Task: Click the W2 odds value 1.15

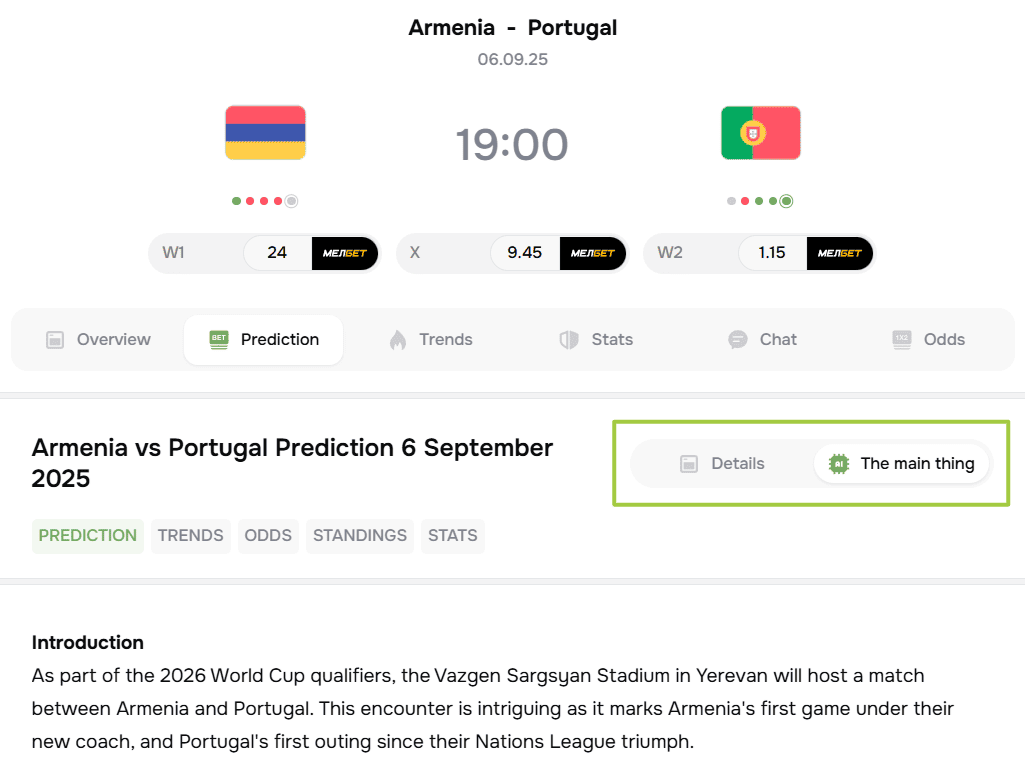Action: 771,253
